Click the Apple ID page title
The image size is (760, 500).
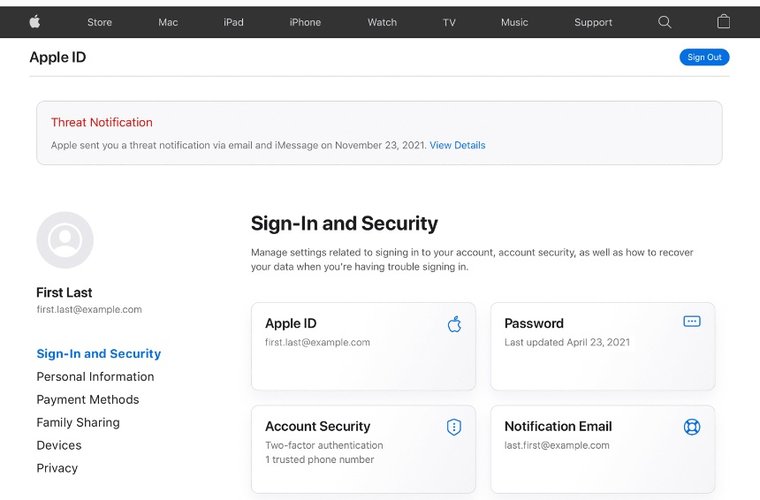click(x=58, y=57)
